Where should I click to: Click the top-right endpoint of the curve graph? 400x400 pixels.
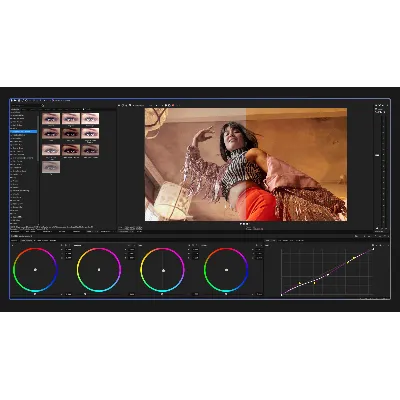373,249
